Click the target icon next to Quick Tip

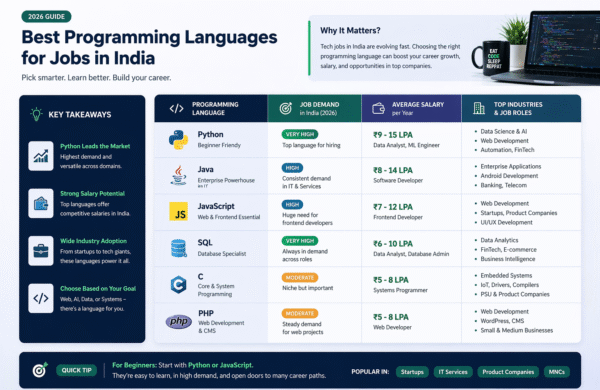click(x=40, y=370)
